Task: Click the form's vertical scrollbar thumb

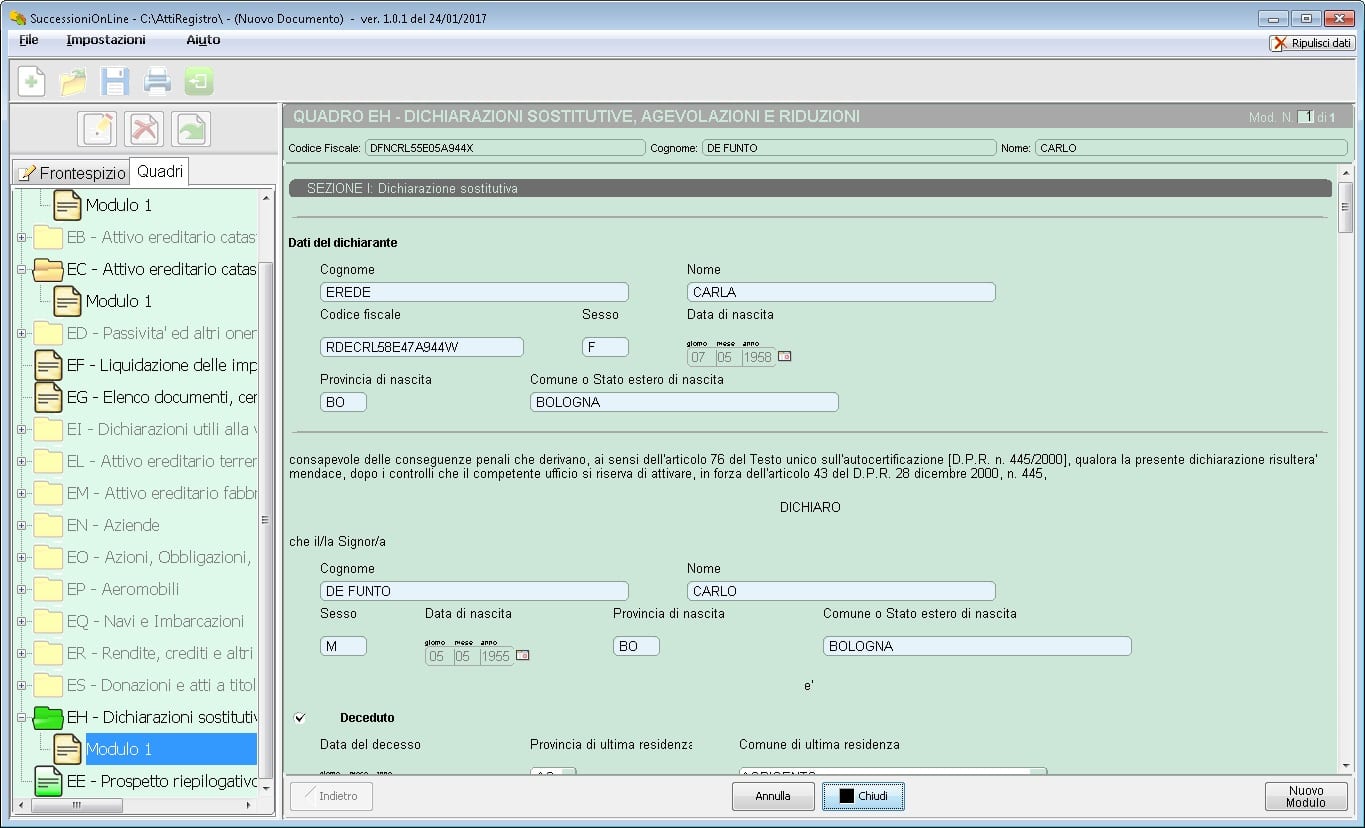Action: 1346,207
